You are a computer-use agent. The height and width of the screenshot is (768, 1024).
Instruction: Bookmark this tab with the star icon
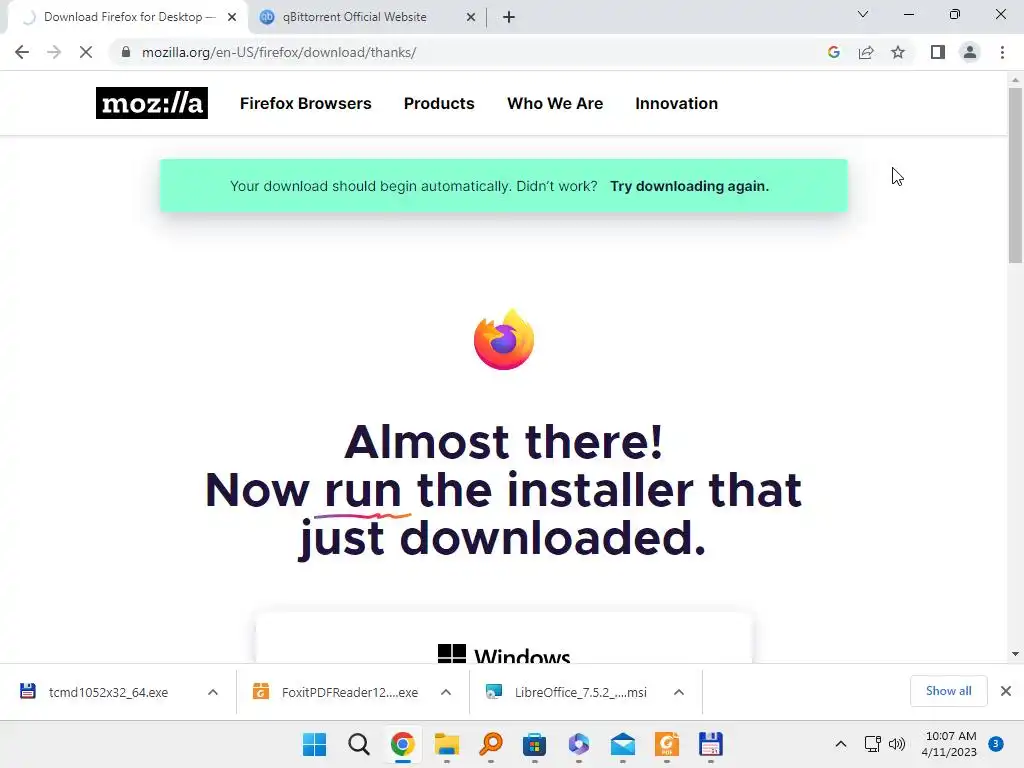[898, 52]
